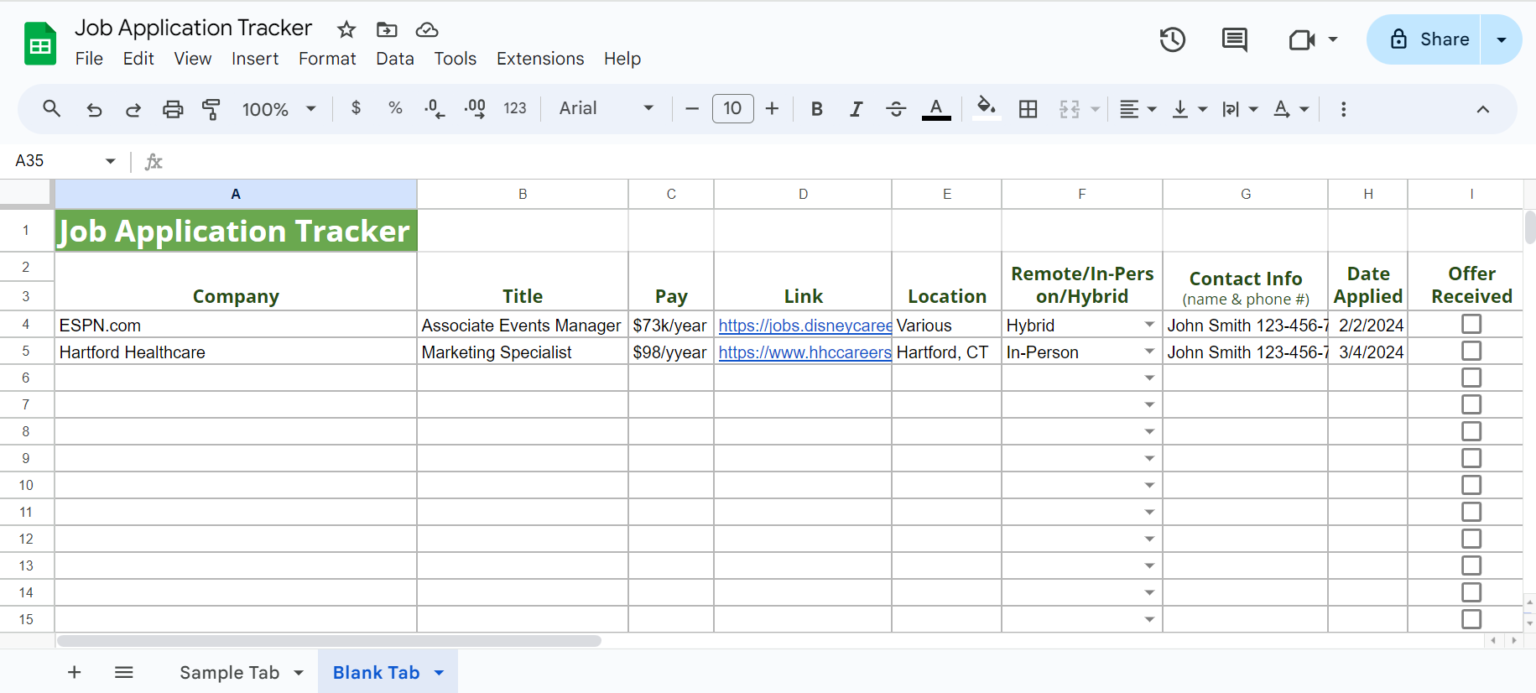
Task: Switch to the Sample Tab sheet
Action: [229, 672]
